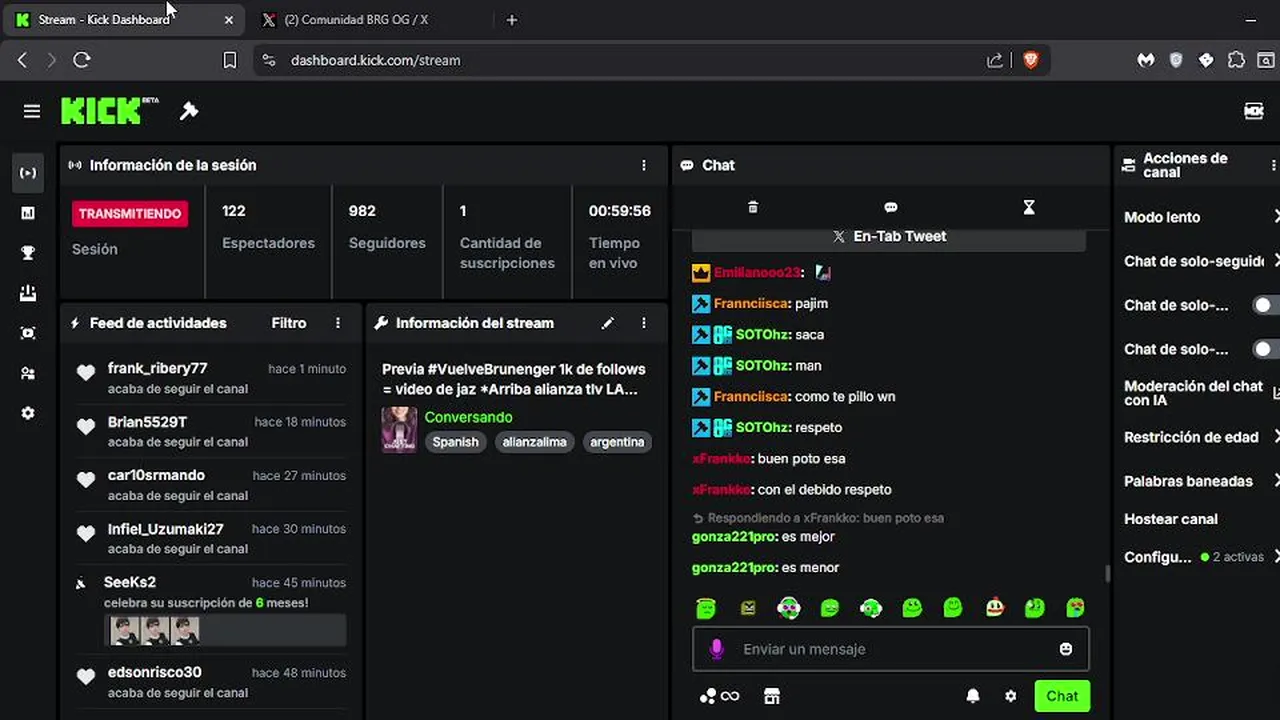Click the Brave Shields lion icon in address bar
Screen dimensions: 1280x720
tap(1031, 60)
